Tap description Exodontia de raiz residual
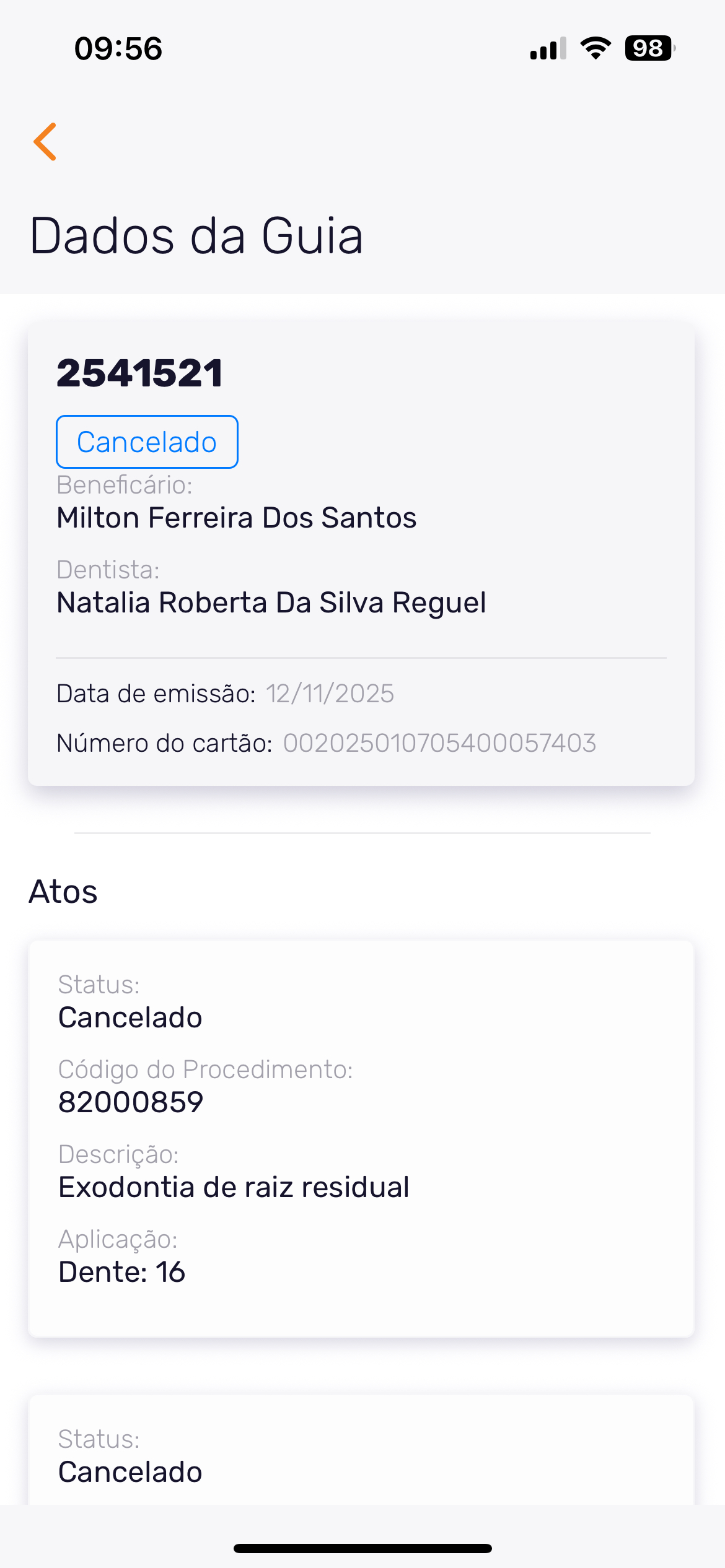725x1568 pixels. tap(234, 1187)
